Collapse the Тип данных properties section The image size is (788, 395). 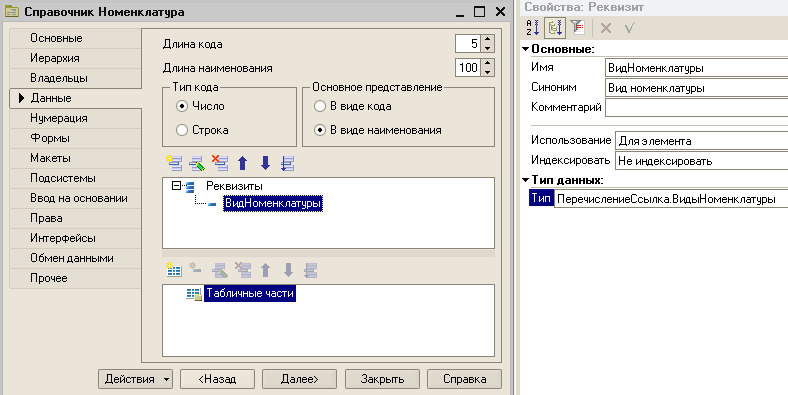point(526,180)
